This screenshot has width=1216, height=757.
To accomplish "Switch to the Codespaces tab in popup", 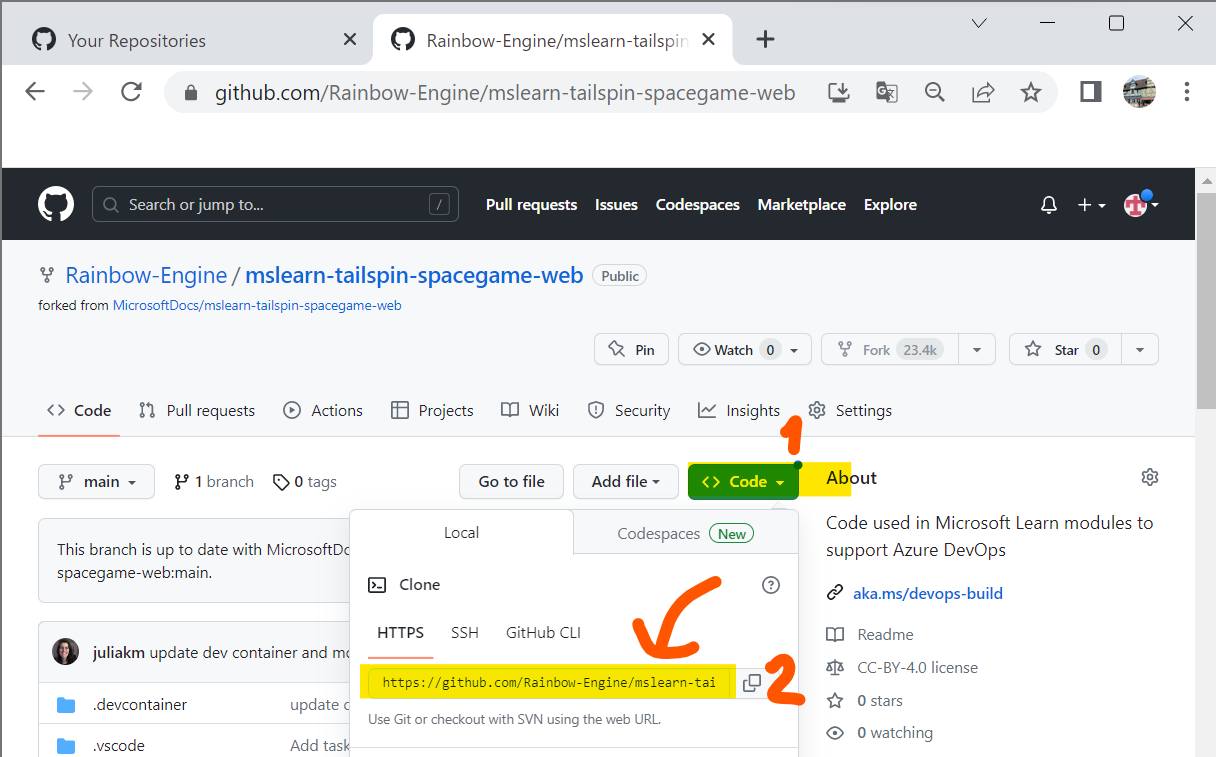I will 686,533.
